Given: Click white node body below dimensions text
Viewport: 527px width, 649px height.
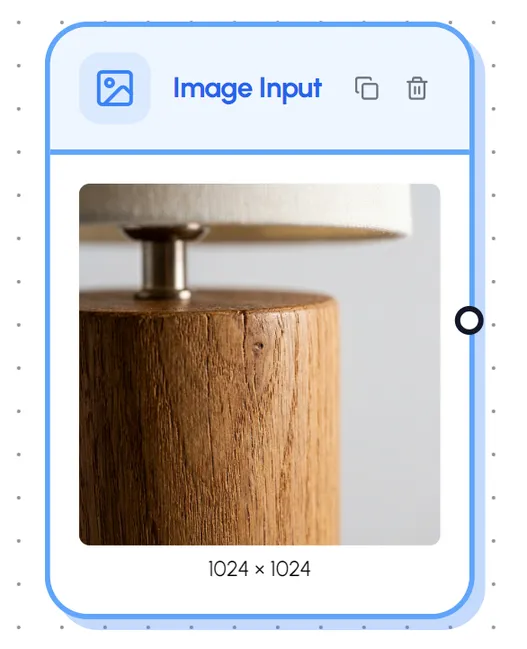Looking at the screenshot, I should coord(260,596).
